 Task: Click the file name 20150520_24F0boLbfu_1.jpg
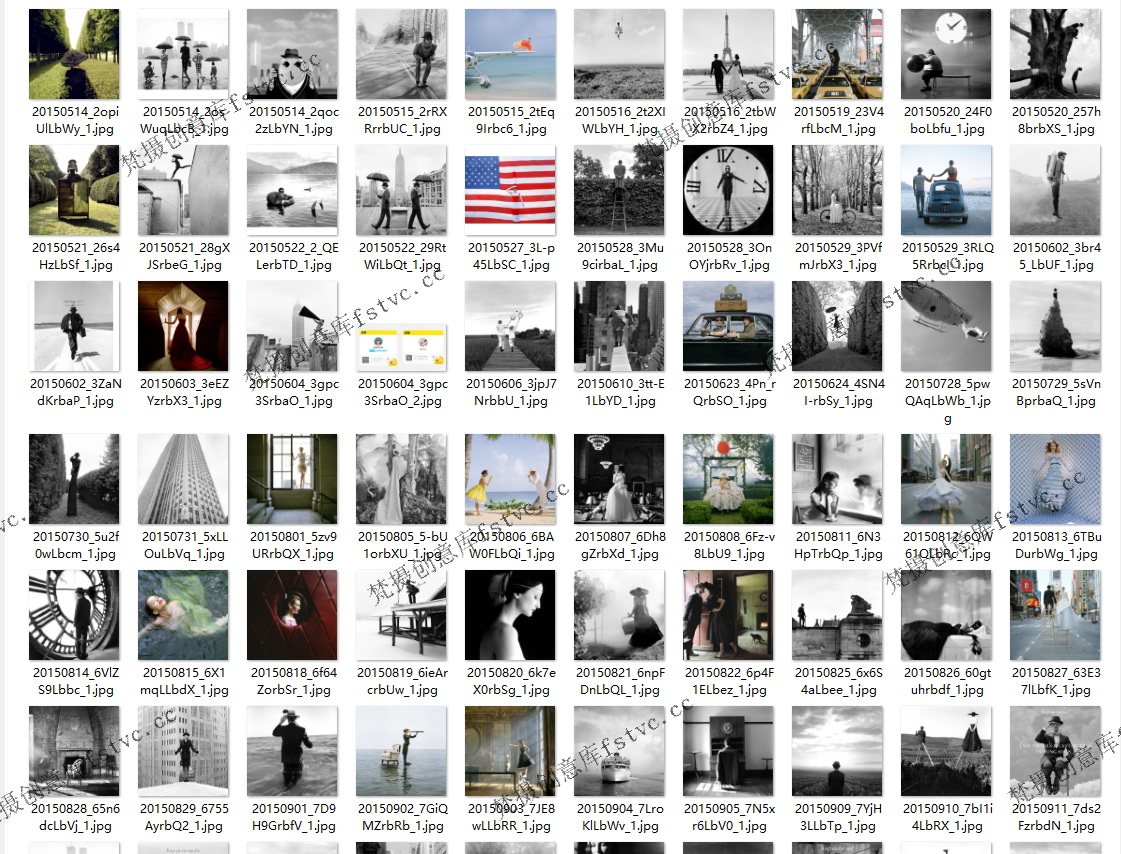pyautogui.click(x=947, y=120)
